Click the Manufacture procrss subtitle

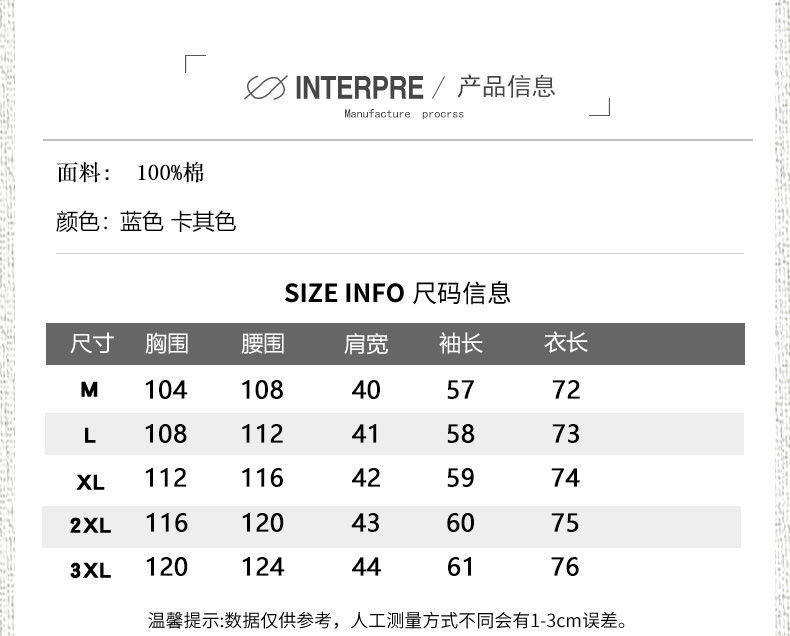click(x=404, y=114)
